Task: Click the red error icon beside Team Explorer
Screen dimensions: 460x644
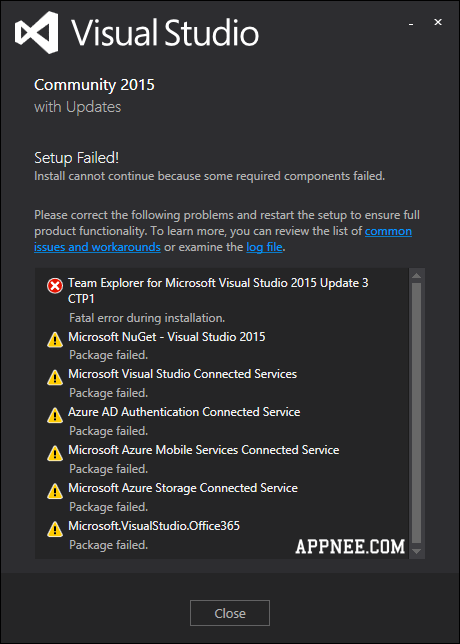Action: (55, 285)
